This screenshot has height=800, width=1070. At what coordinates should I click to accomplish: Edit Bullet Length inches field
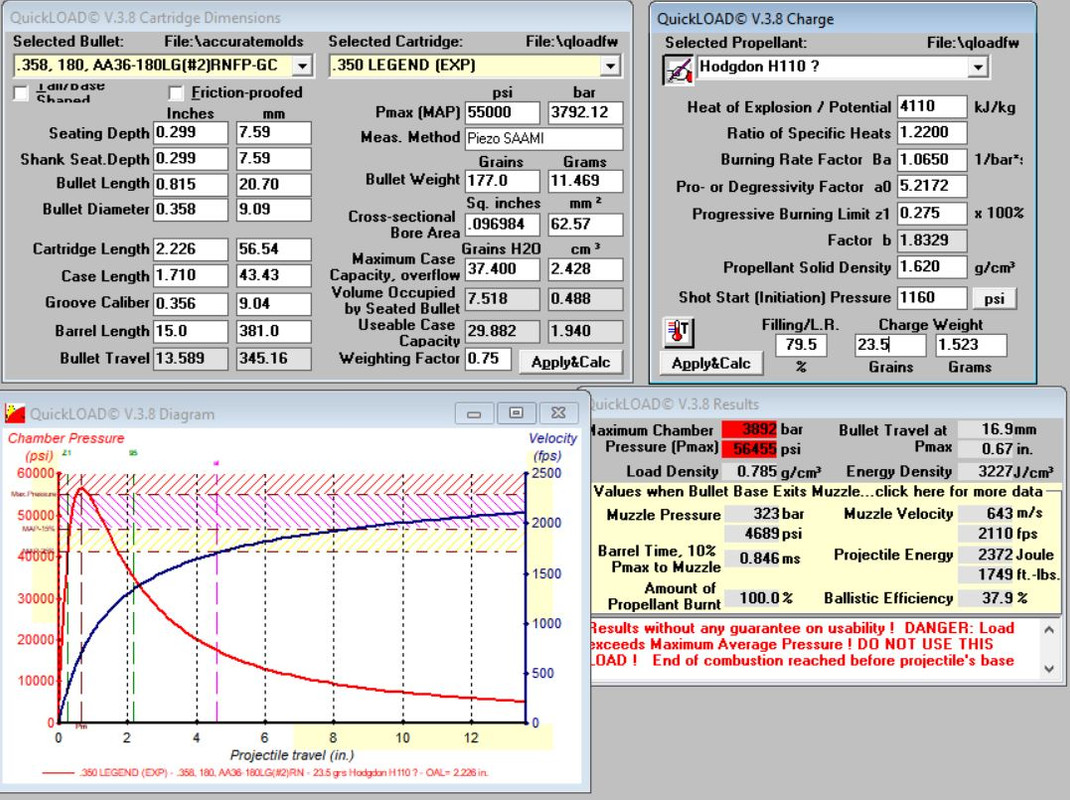(x=190, y=184)
